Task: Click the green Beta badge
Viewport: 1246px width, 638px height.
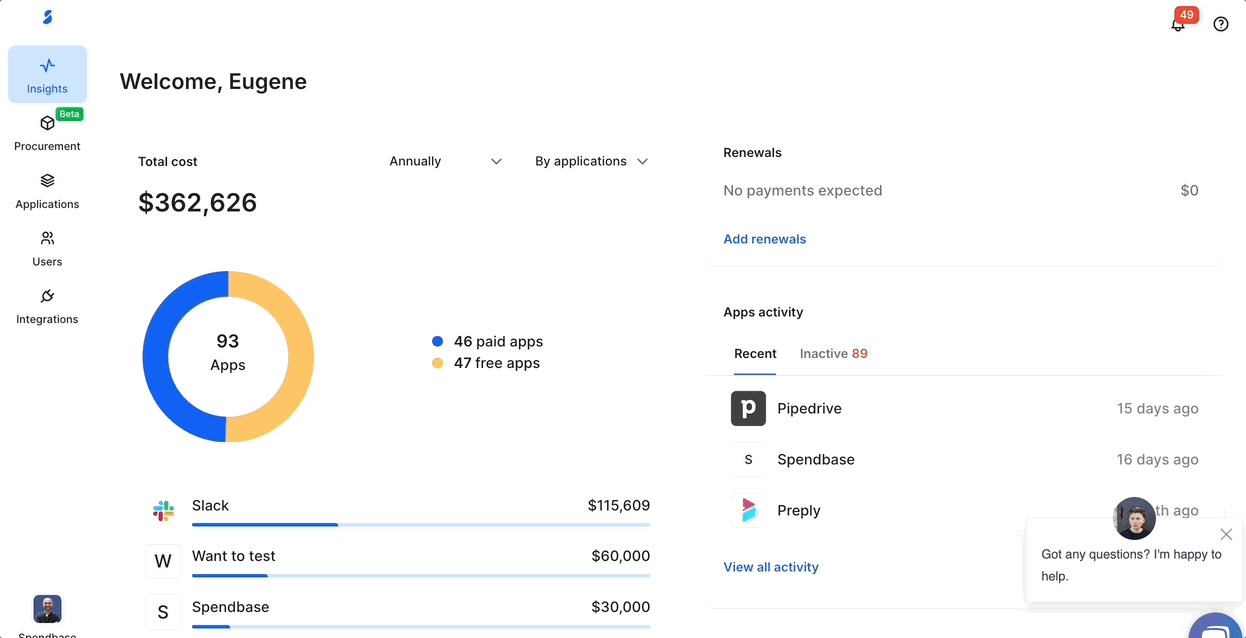Action: (69, 114)
